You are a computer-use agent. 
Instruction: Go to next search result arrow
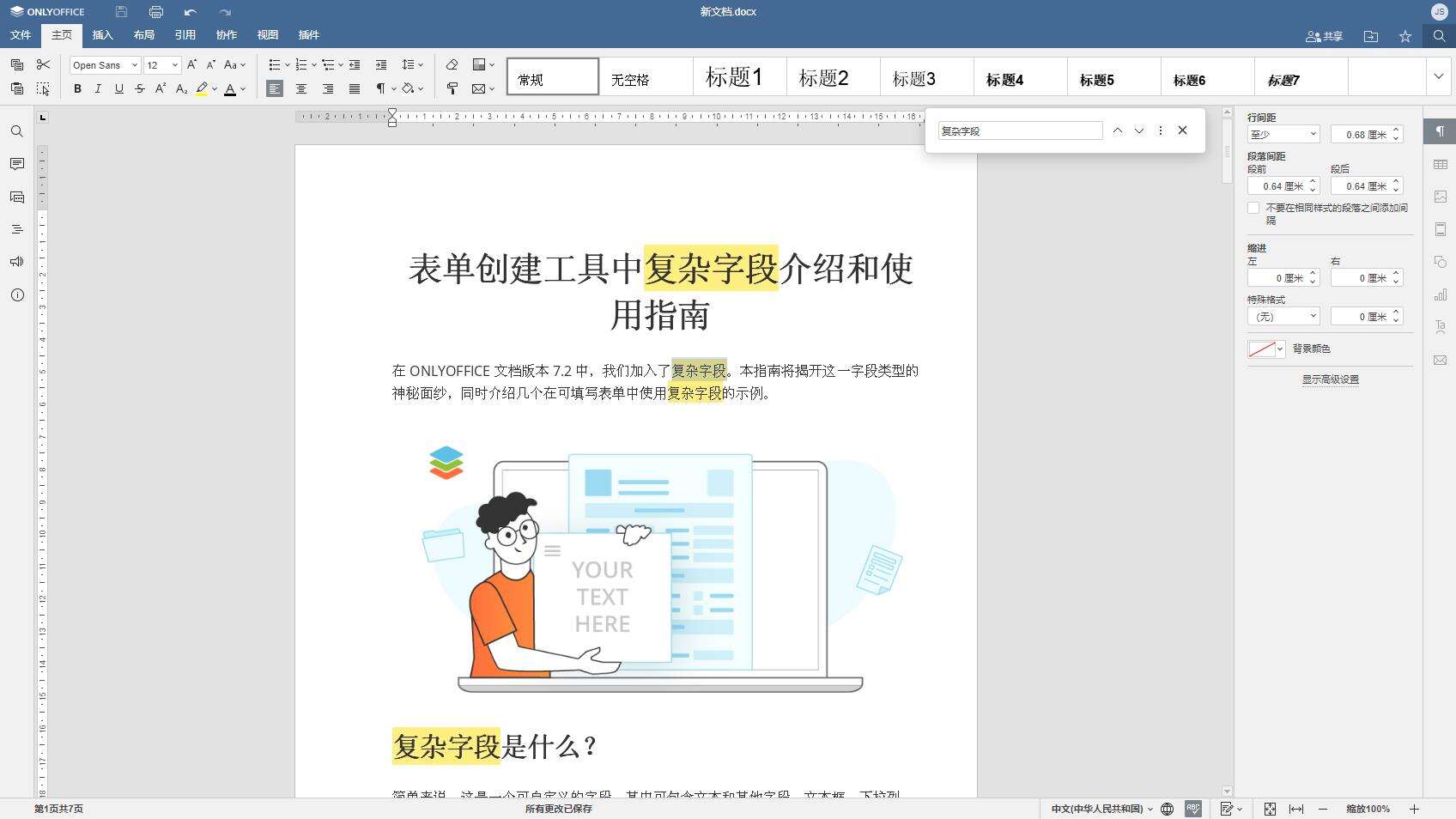click(x=1139, y=130)
